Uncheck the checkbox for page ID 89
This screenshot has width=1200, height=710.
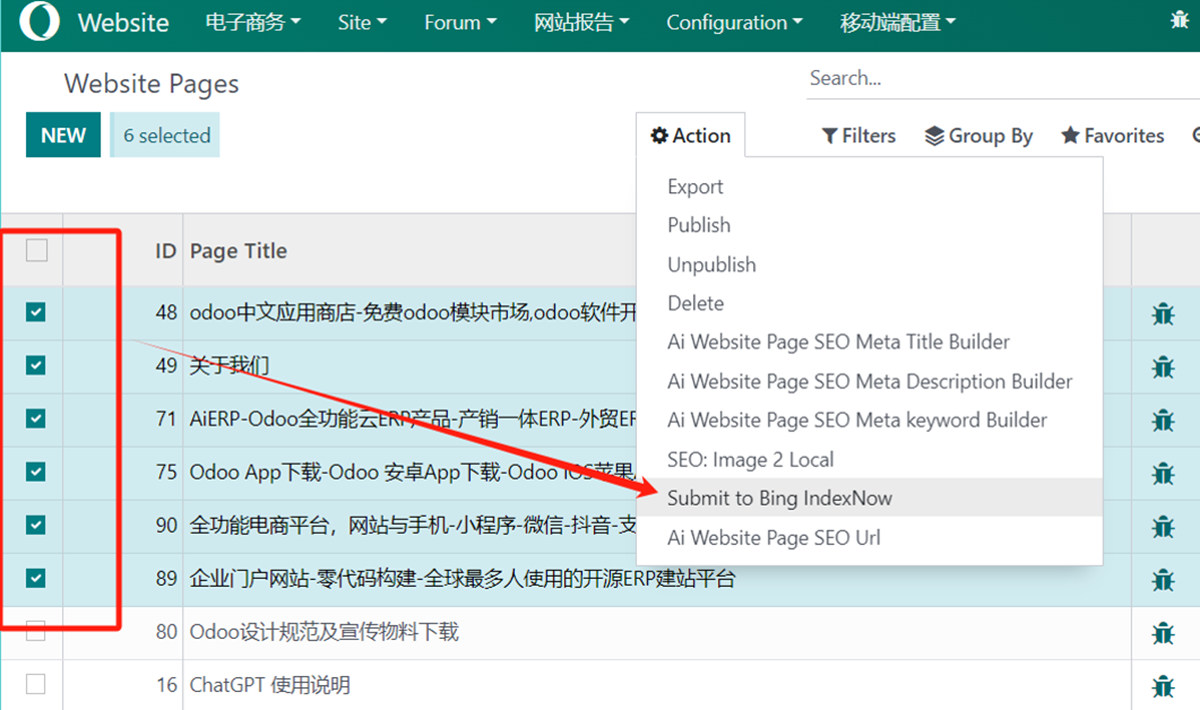tap(36, 577)
